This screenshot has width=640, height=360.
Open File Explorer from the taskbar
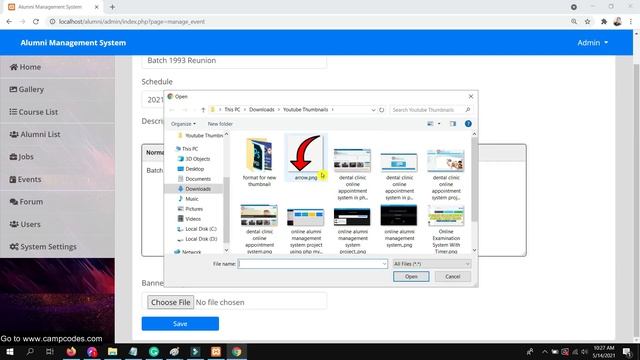click(112, 351)
